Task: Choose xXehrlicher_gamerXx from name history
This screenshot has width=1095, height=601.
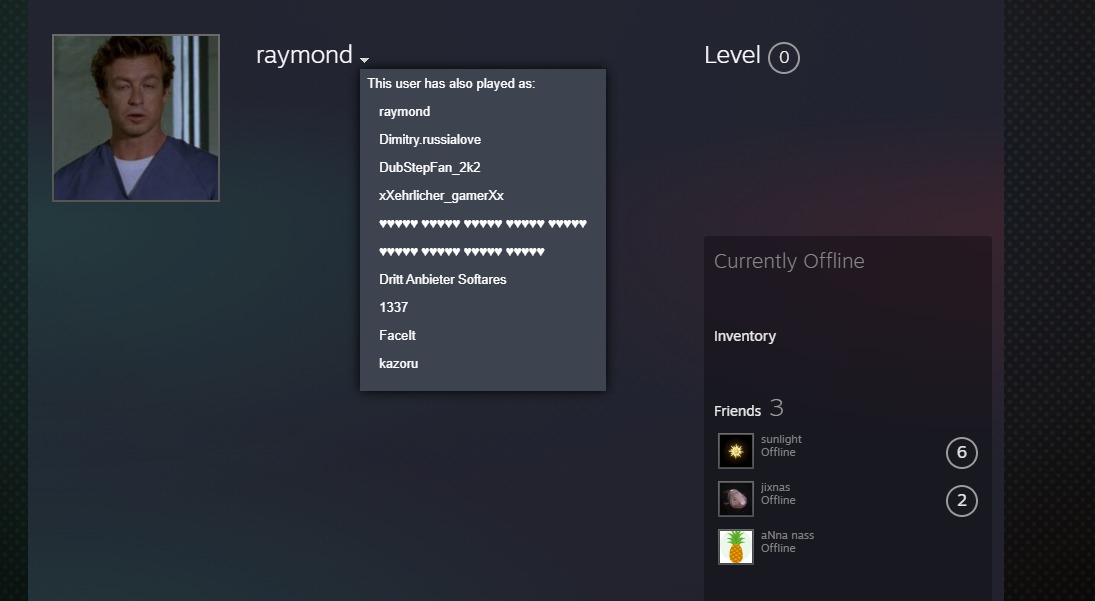Action: pyautogui.click(x=441, y=195)
